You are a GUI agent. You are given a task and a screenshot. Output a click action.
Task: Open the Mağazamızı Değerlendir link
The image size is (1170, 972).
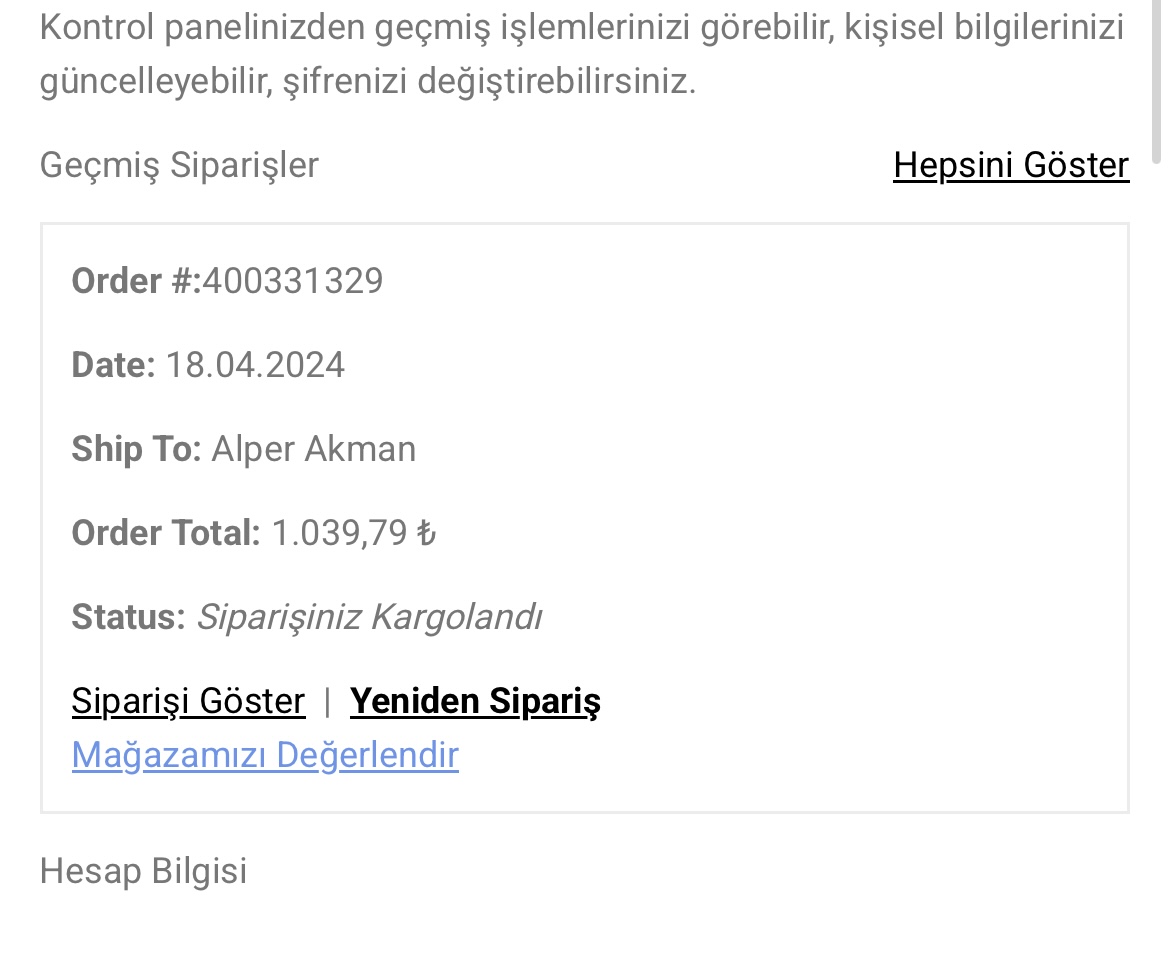pos(265,755)
